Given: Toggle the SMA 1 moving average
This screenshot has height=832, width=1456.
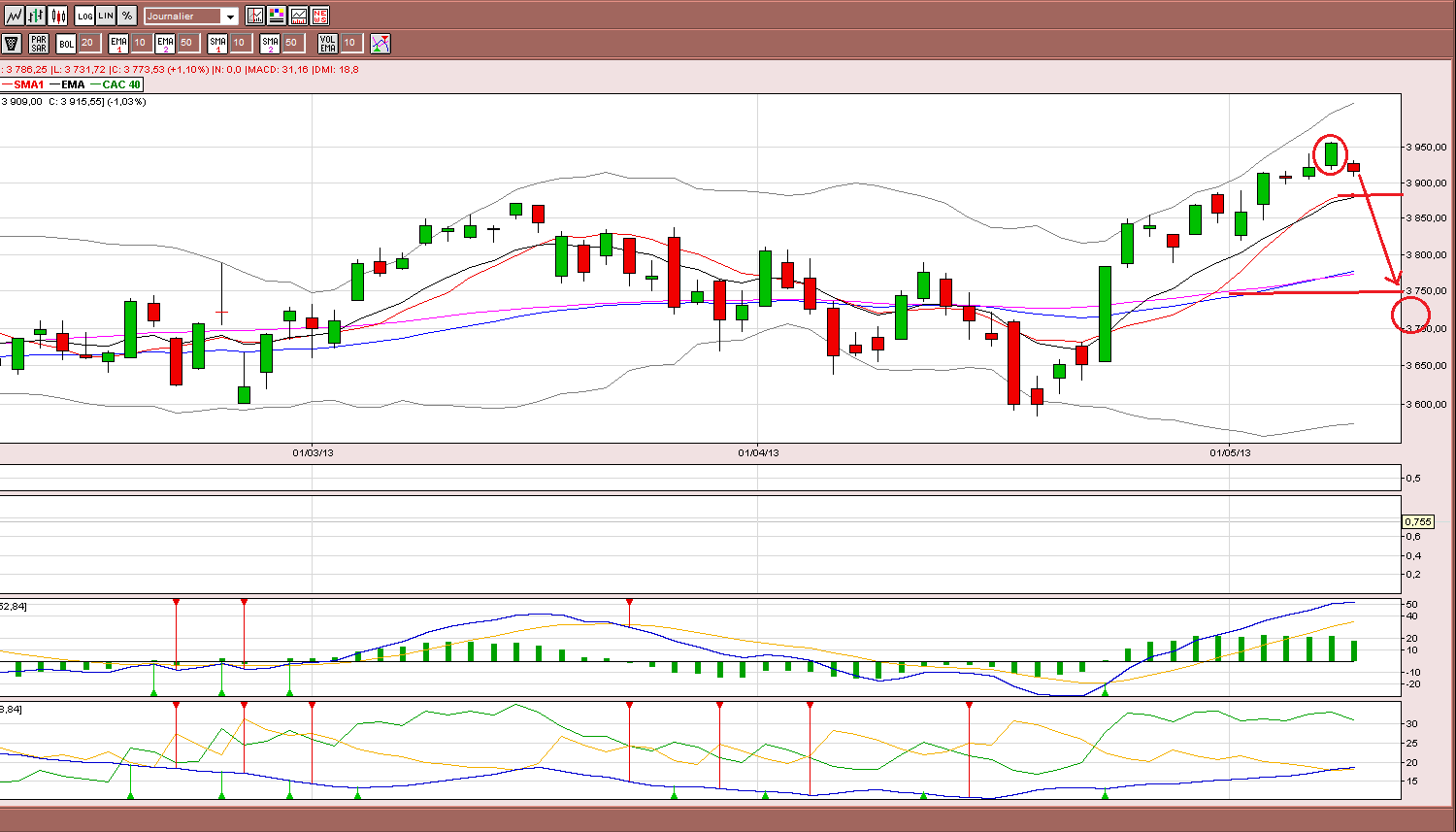Looking at the screenshot, I should point(217,43).
